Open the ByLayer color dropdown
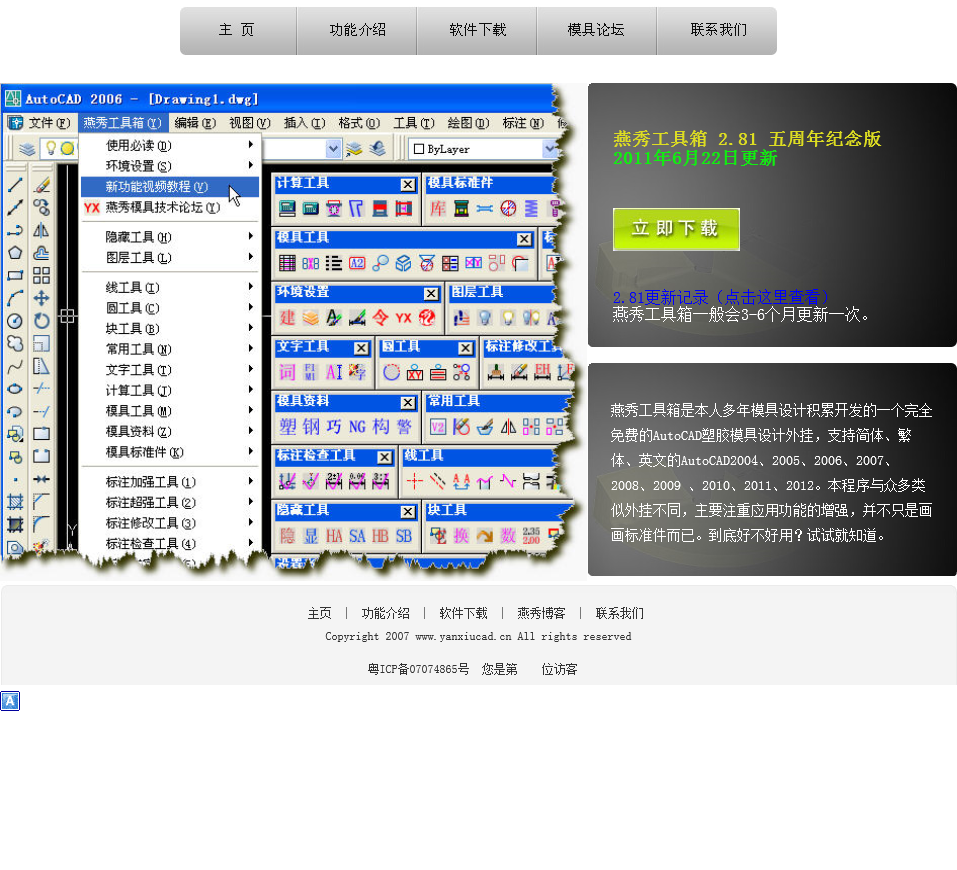 (x=549, y=148)
